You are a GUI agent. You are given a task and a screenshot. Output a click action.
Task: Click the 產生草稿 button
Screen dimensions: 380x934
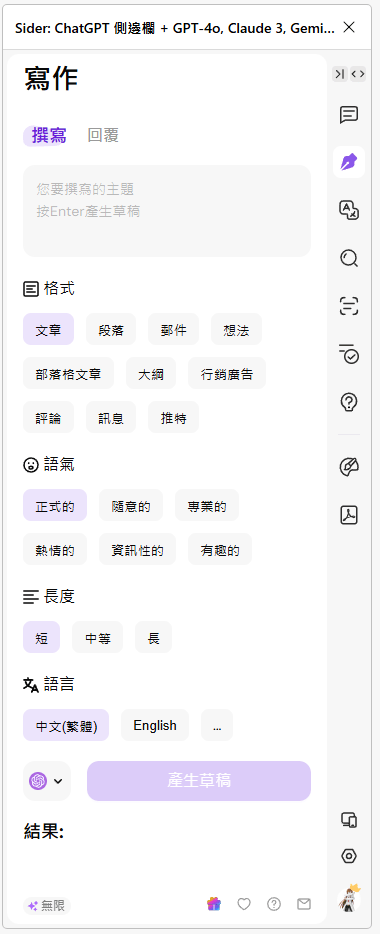tap(199, 780)
